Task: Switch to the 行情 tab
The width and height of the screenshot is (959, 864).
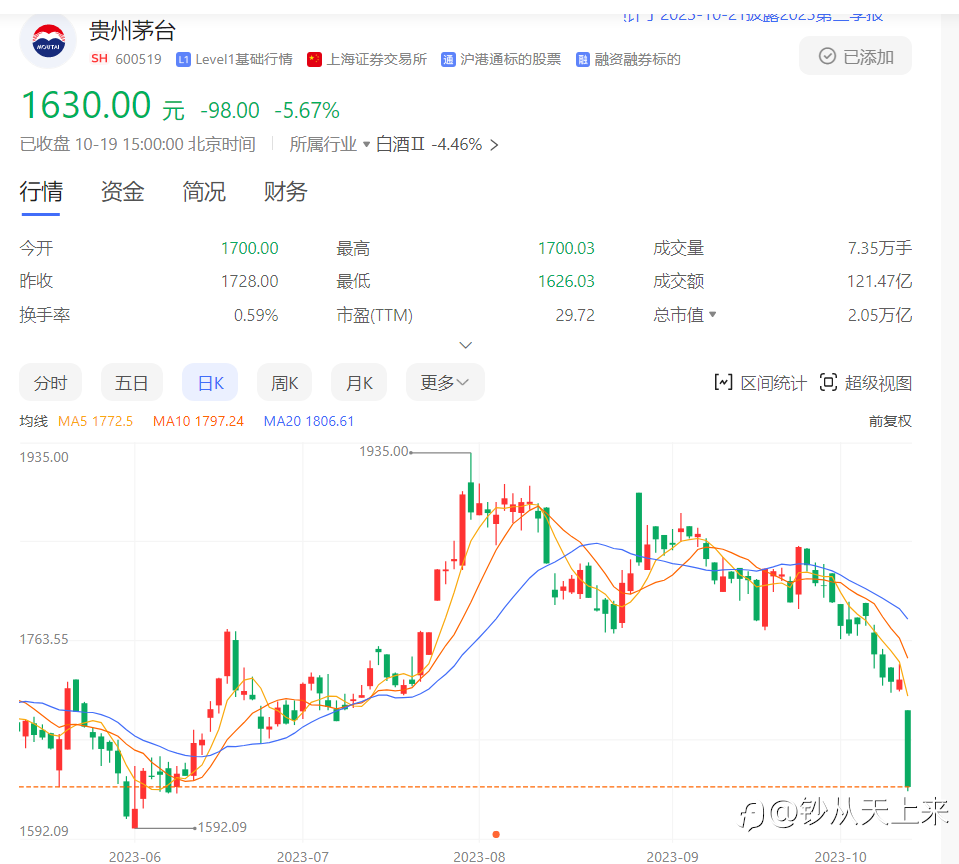Action: click(41, 192)
